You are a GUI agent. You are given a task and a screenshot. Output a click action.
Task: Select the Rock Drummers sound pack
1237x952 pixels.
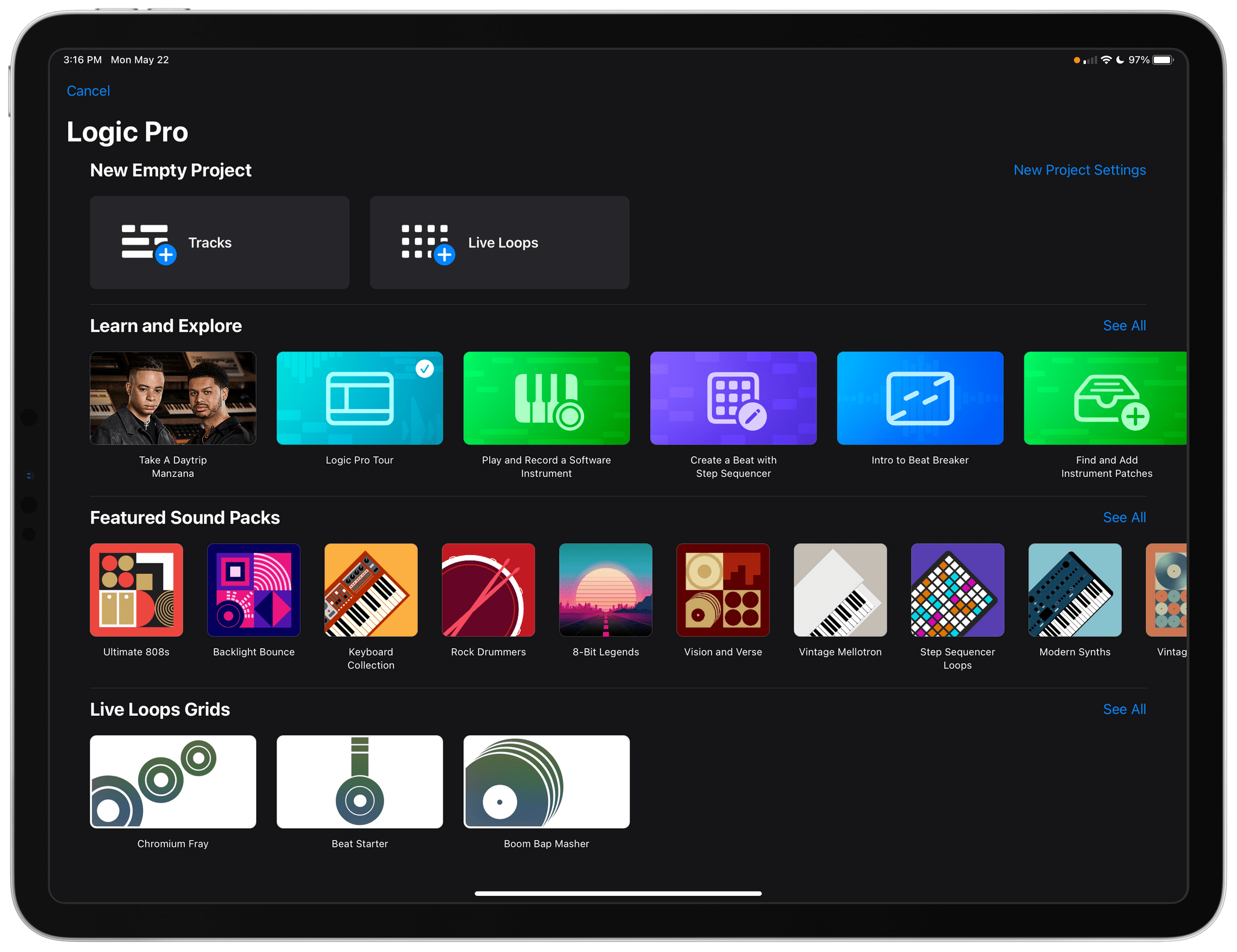[489, 590]
